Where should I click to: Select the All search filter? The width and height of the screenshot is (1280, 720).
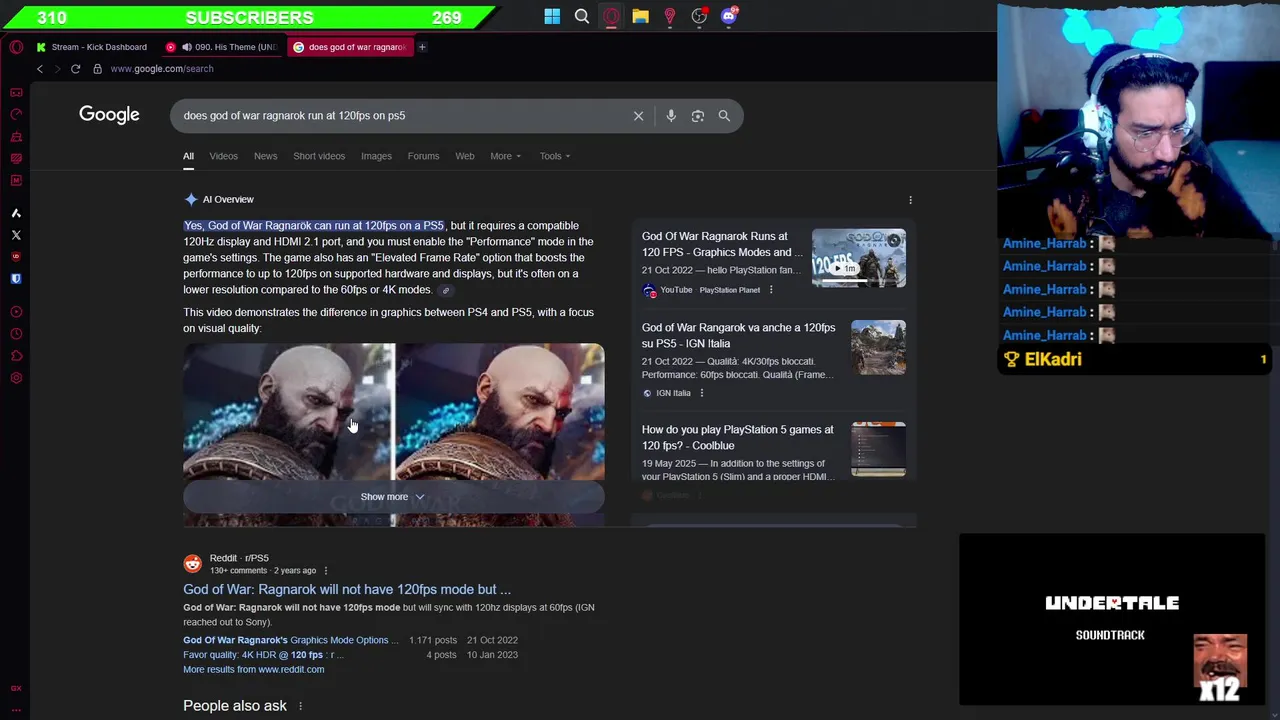click(188, 156)
